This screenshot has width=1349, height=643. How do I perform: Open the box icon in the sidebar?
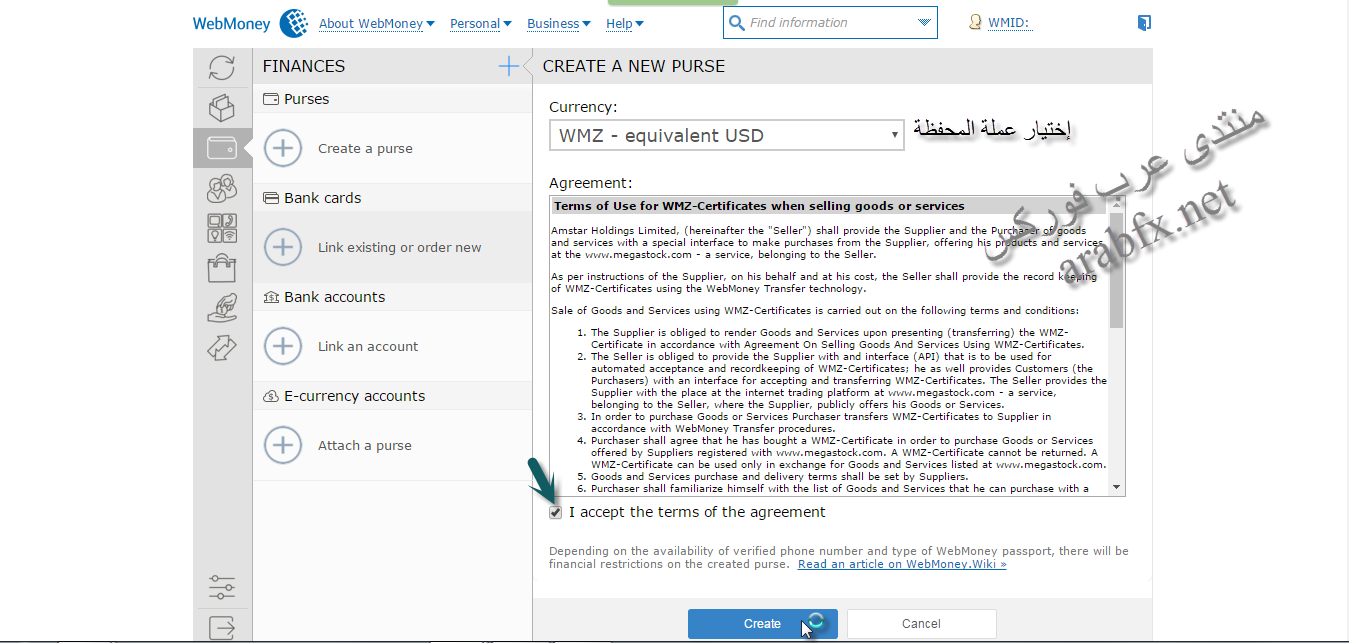click(221, 107)
